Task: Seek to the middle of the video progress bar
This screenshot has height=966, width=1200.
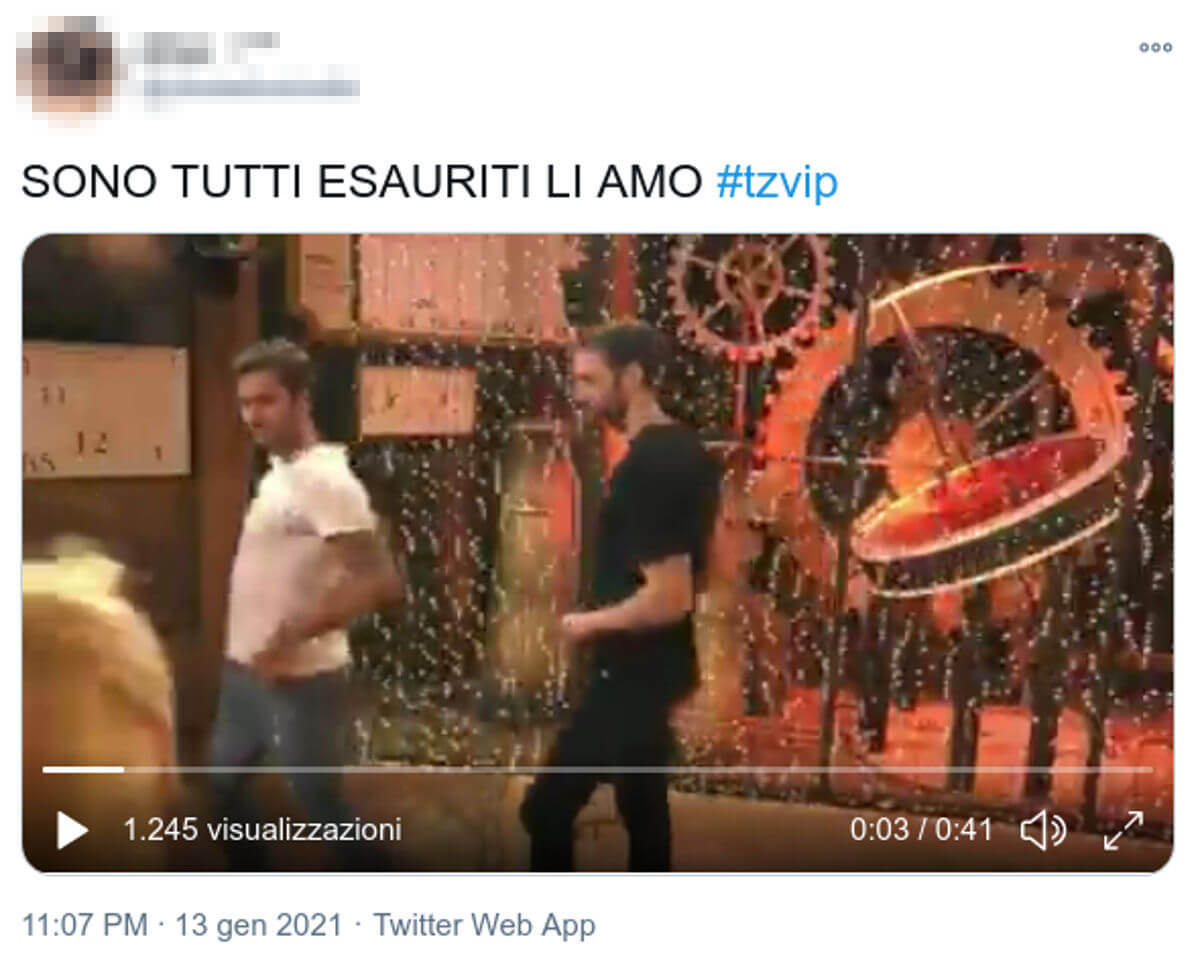Action: click(x=597, y=769)
